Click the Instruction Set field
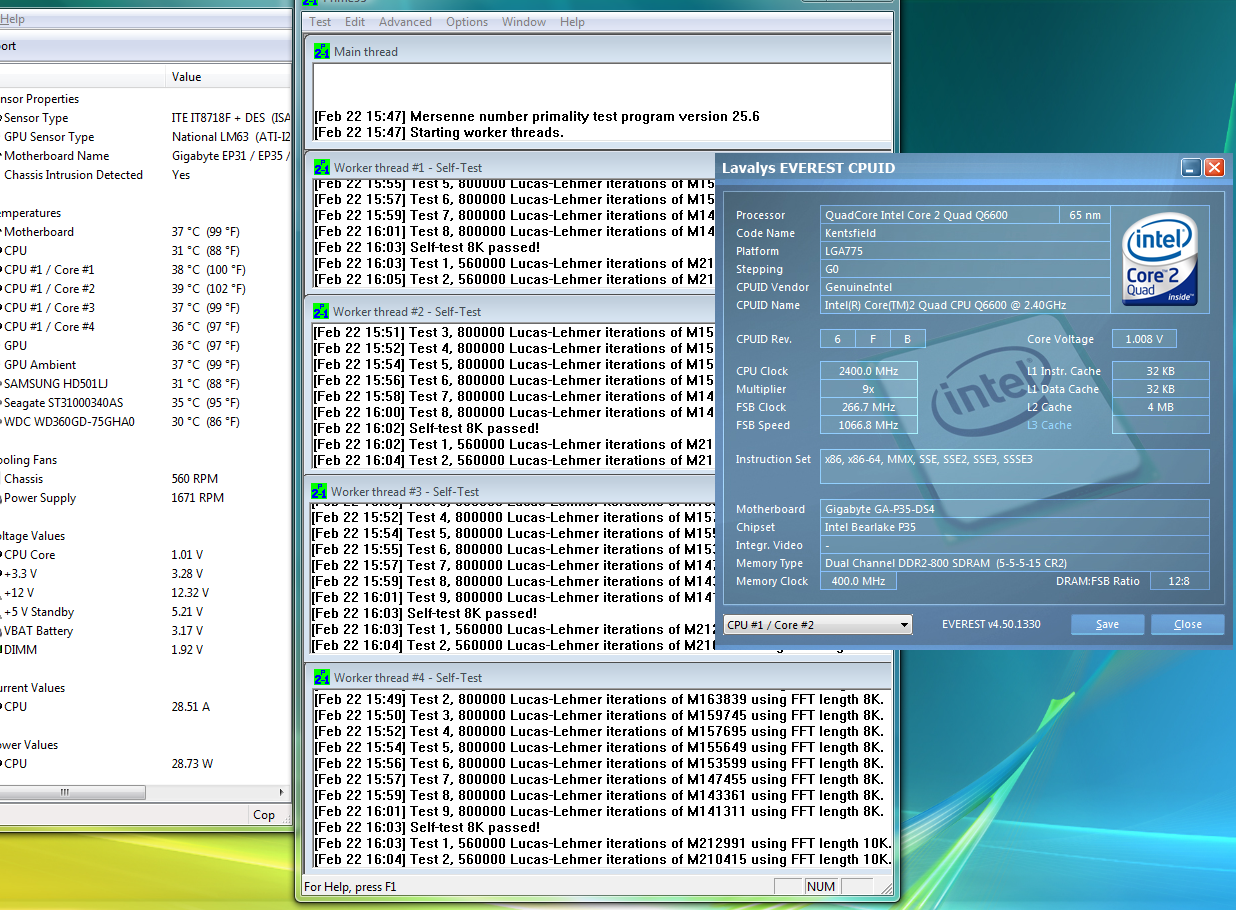Screen dimensions: 1236x910 (x=1015, y=466)
